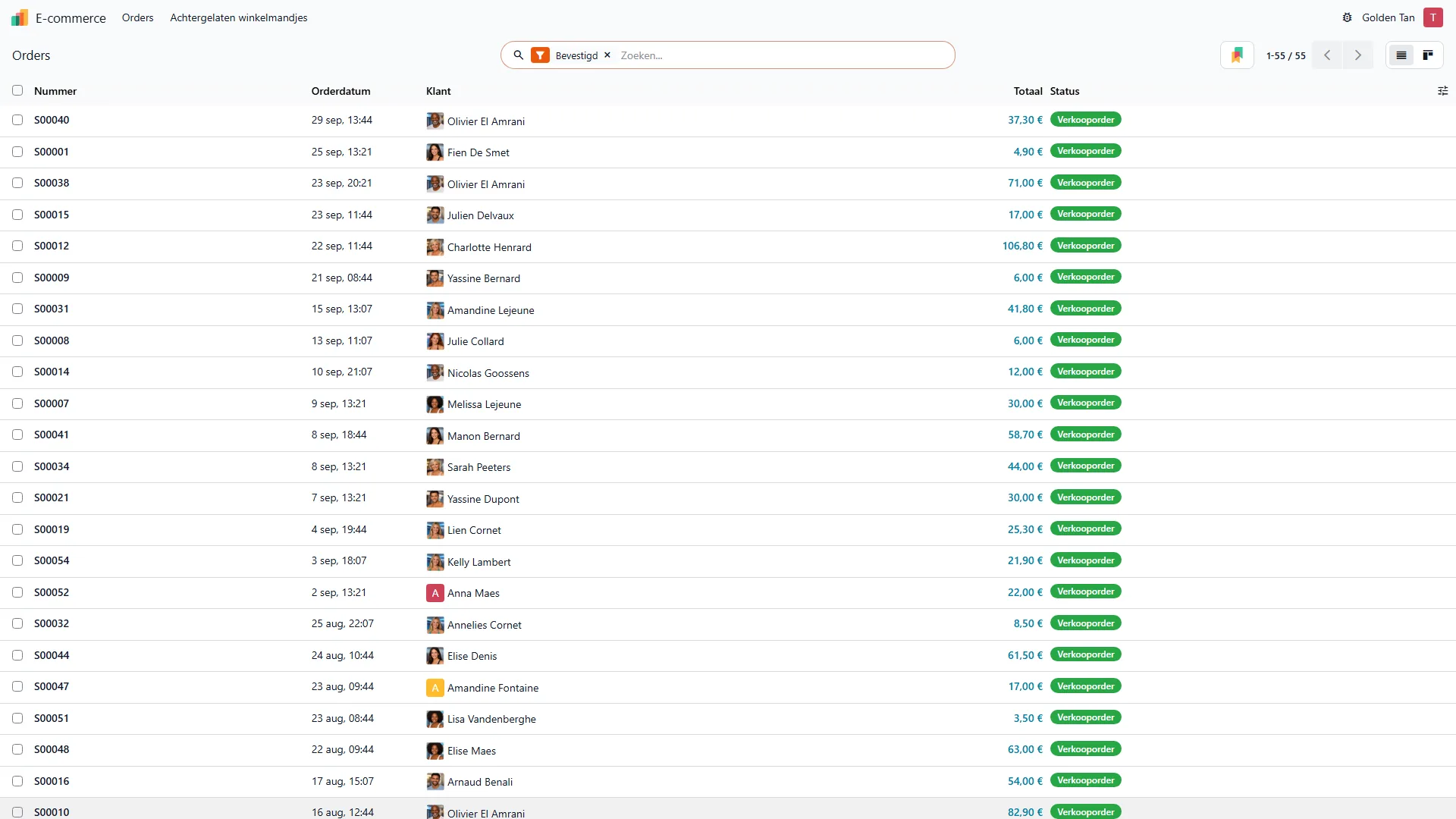Sort by Totaal column header
This screenshot has height=819, width=1456.
pyautogui.click(x=1028, y=91)
